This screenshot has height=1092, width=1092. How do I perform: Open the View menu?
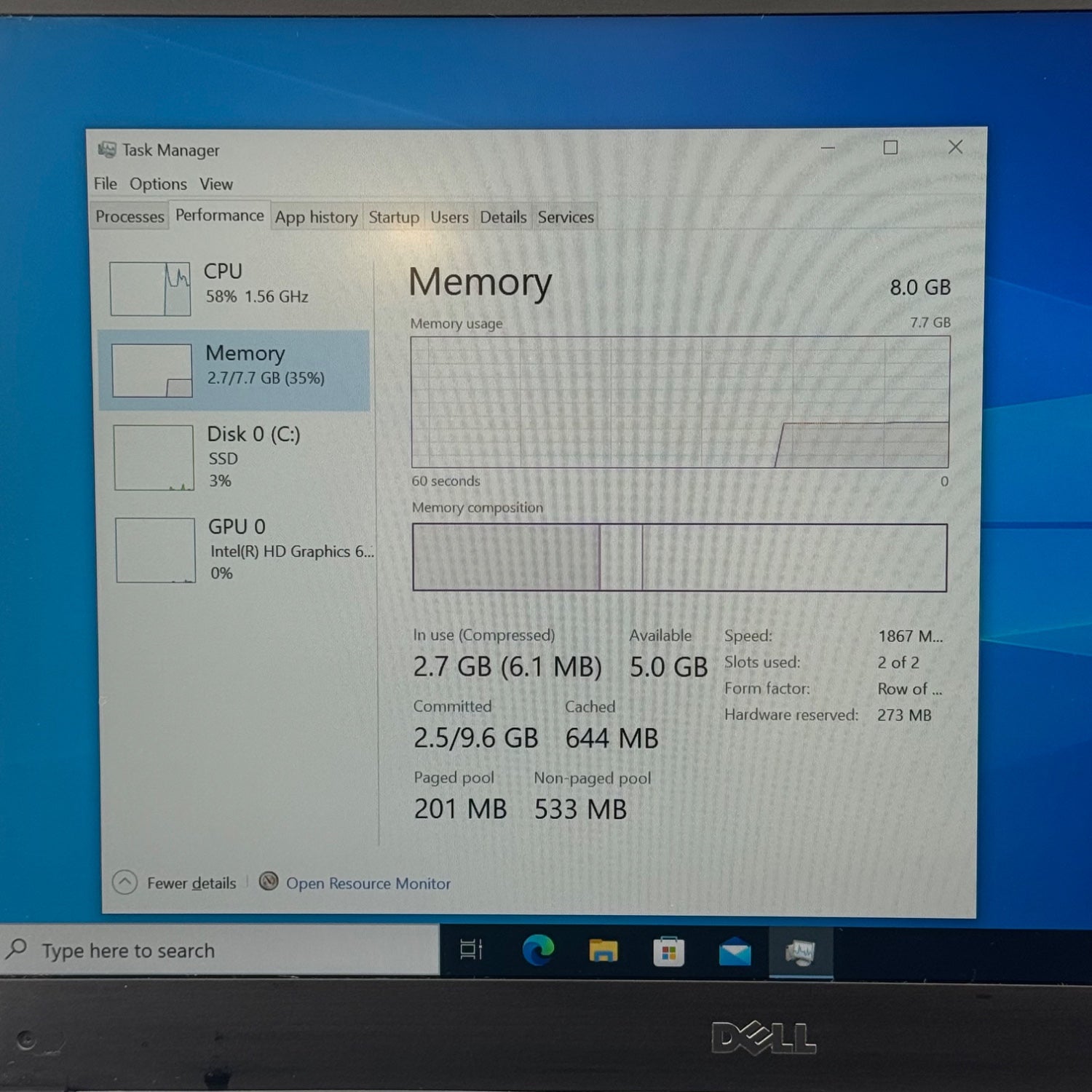point(216,184)
